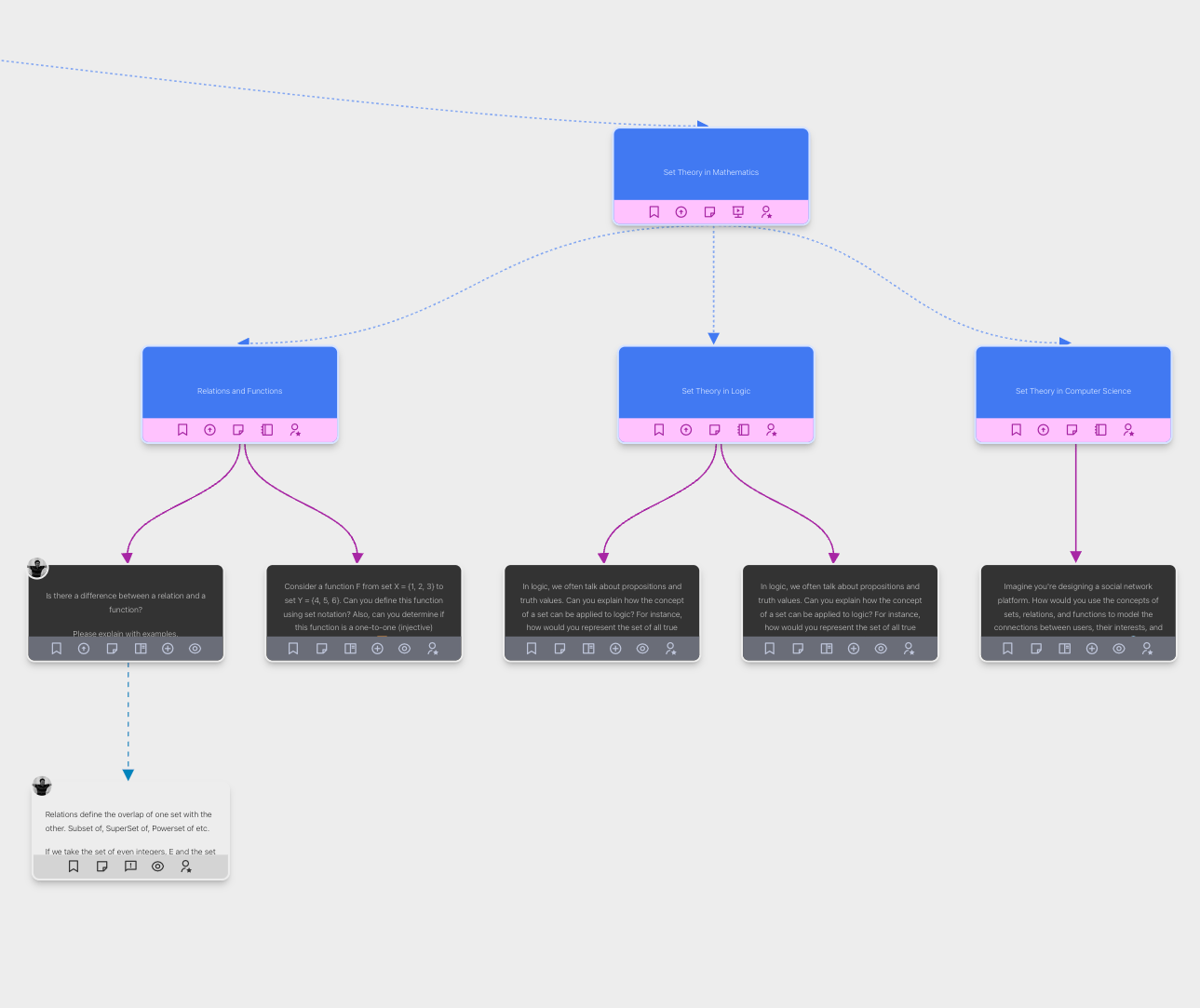Select the Relations and Functions node title
1200x1008 pixels.
coord(239,391)
